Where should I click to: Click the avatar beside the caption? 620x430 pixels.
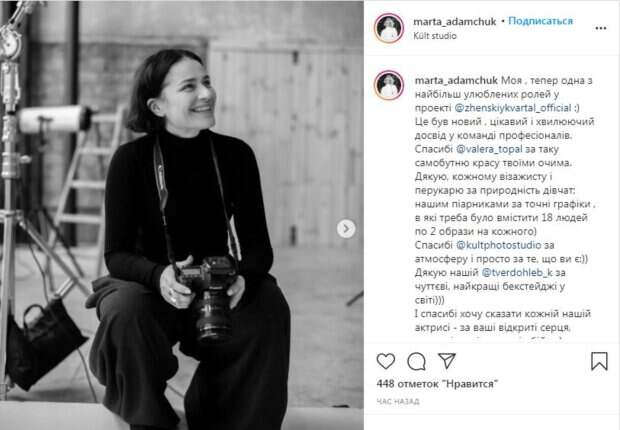tap(389, 85)
